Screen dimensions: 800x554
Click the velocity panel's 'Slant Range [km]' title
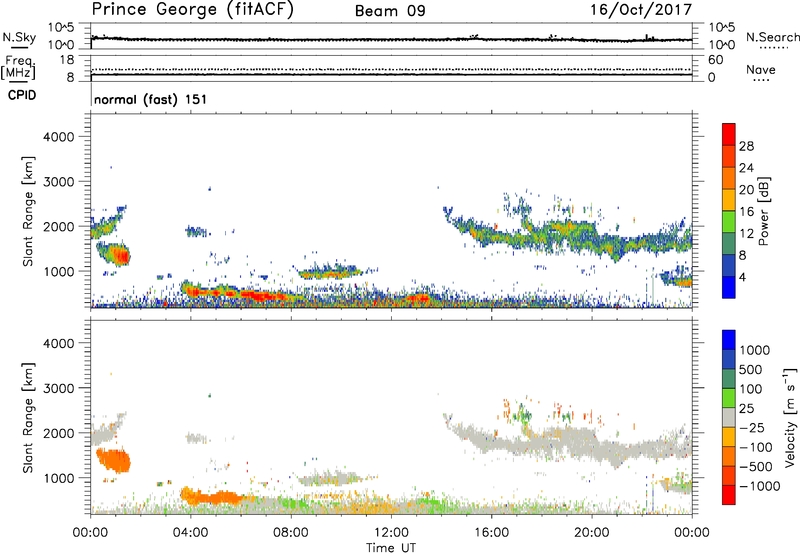coord(28,417)
